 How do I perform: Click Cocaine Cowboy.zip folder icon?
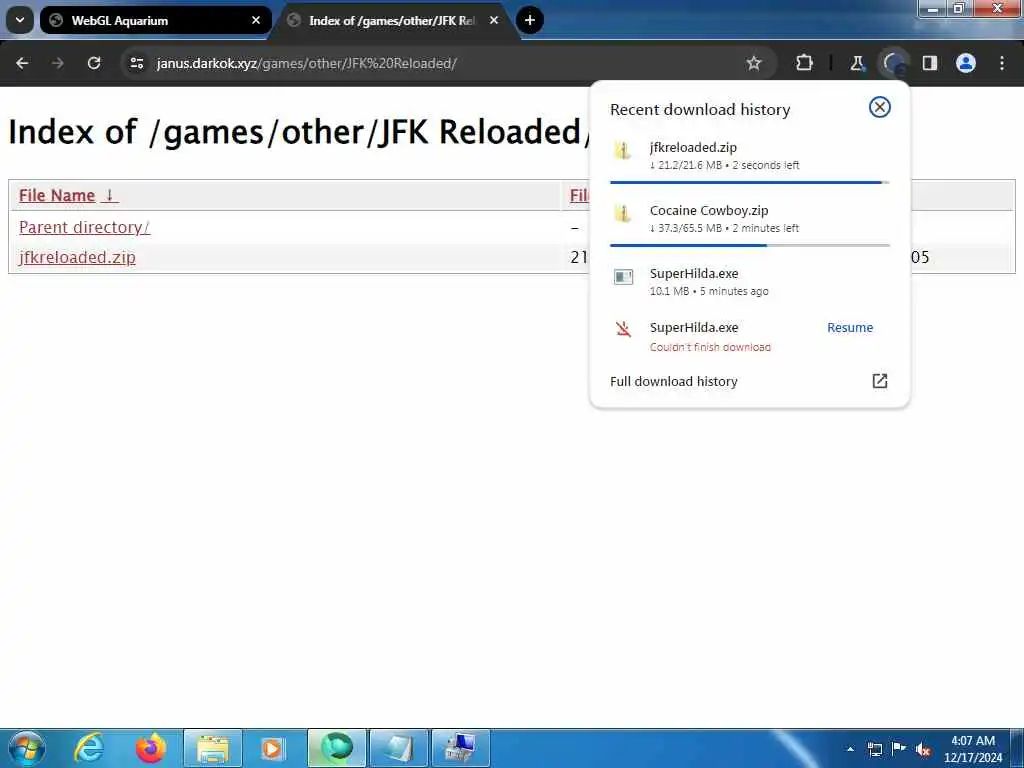pos(622,214)
